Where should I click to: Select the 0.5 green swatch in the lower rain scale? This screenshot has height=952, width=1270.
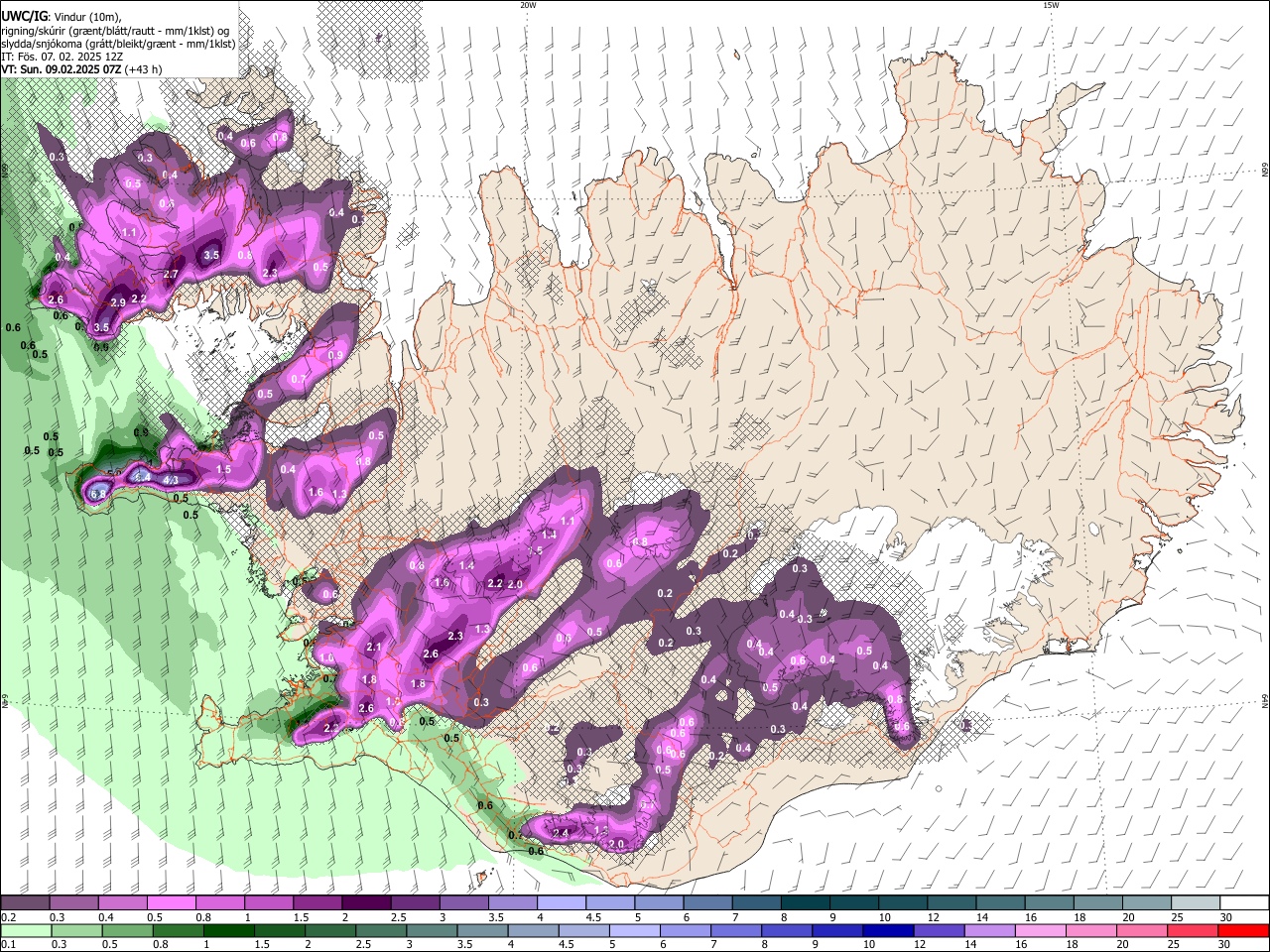[127, 930]
